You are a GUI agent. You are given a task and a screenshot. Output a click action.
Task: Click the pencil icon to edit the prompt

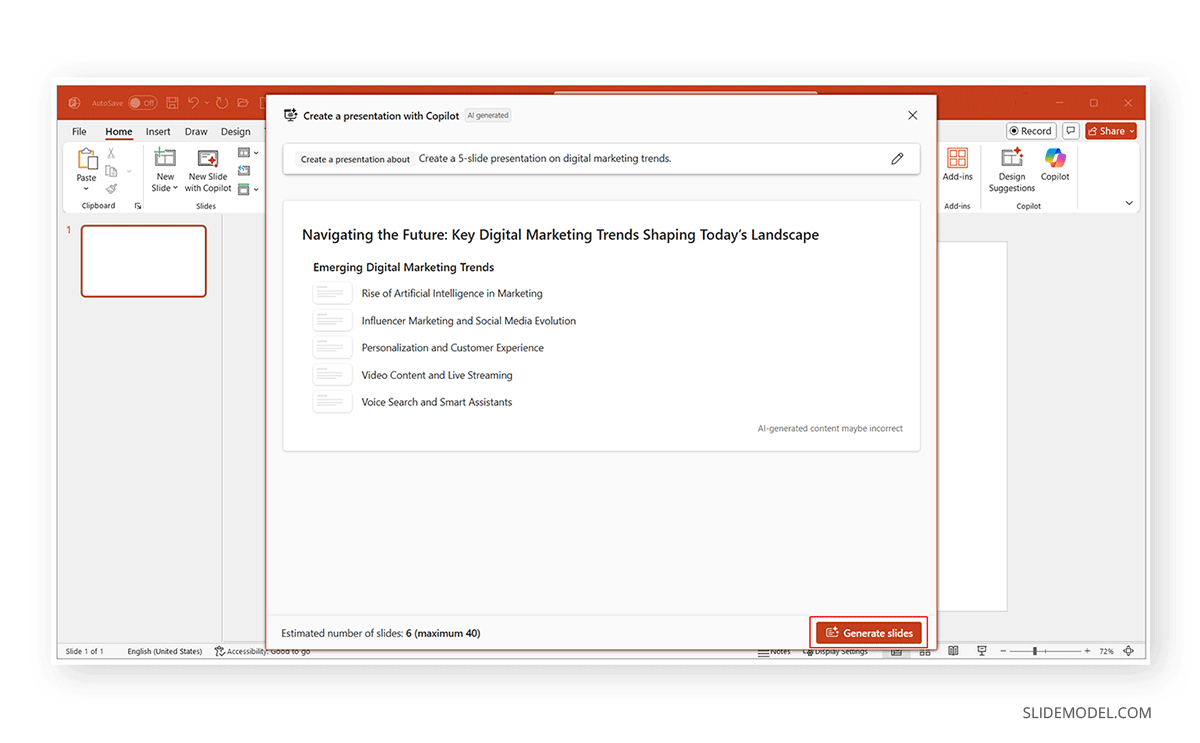(897, 159)
